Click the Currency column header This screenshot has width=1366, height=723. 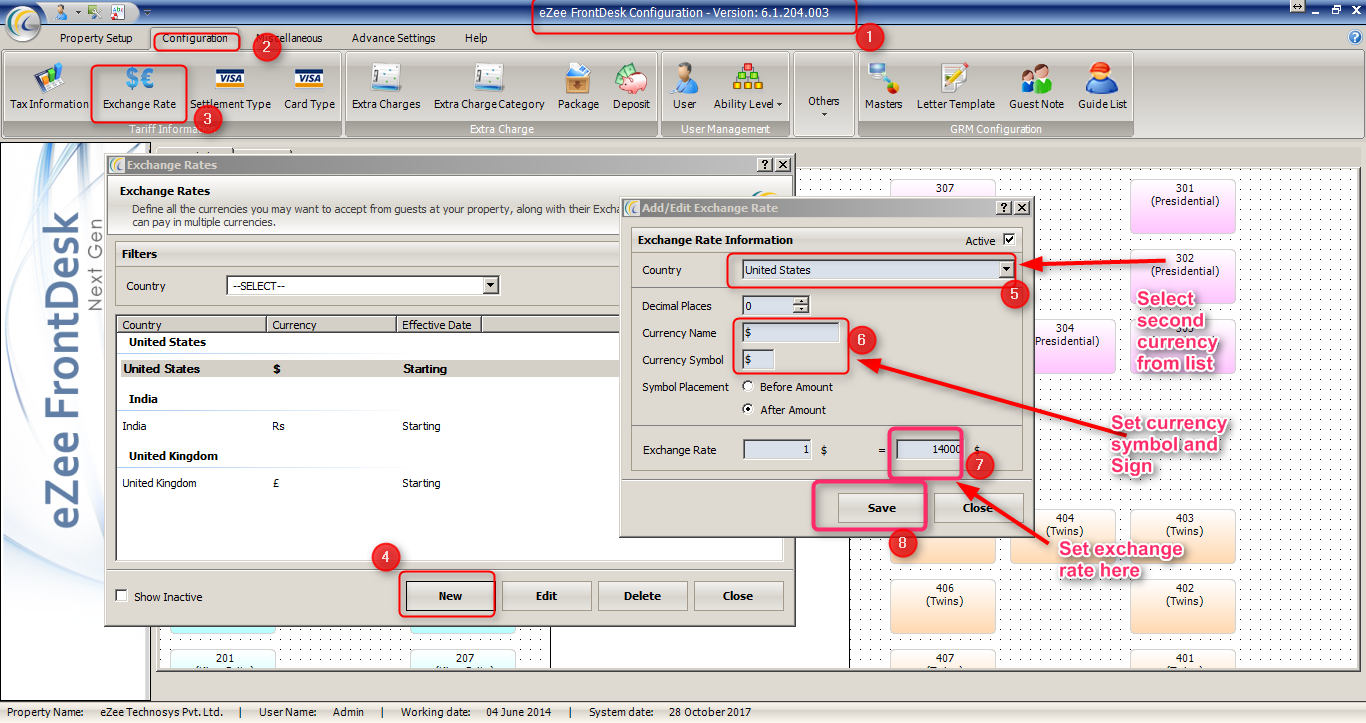[x=332, y=325]
